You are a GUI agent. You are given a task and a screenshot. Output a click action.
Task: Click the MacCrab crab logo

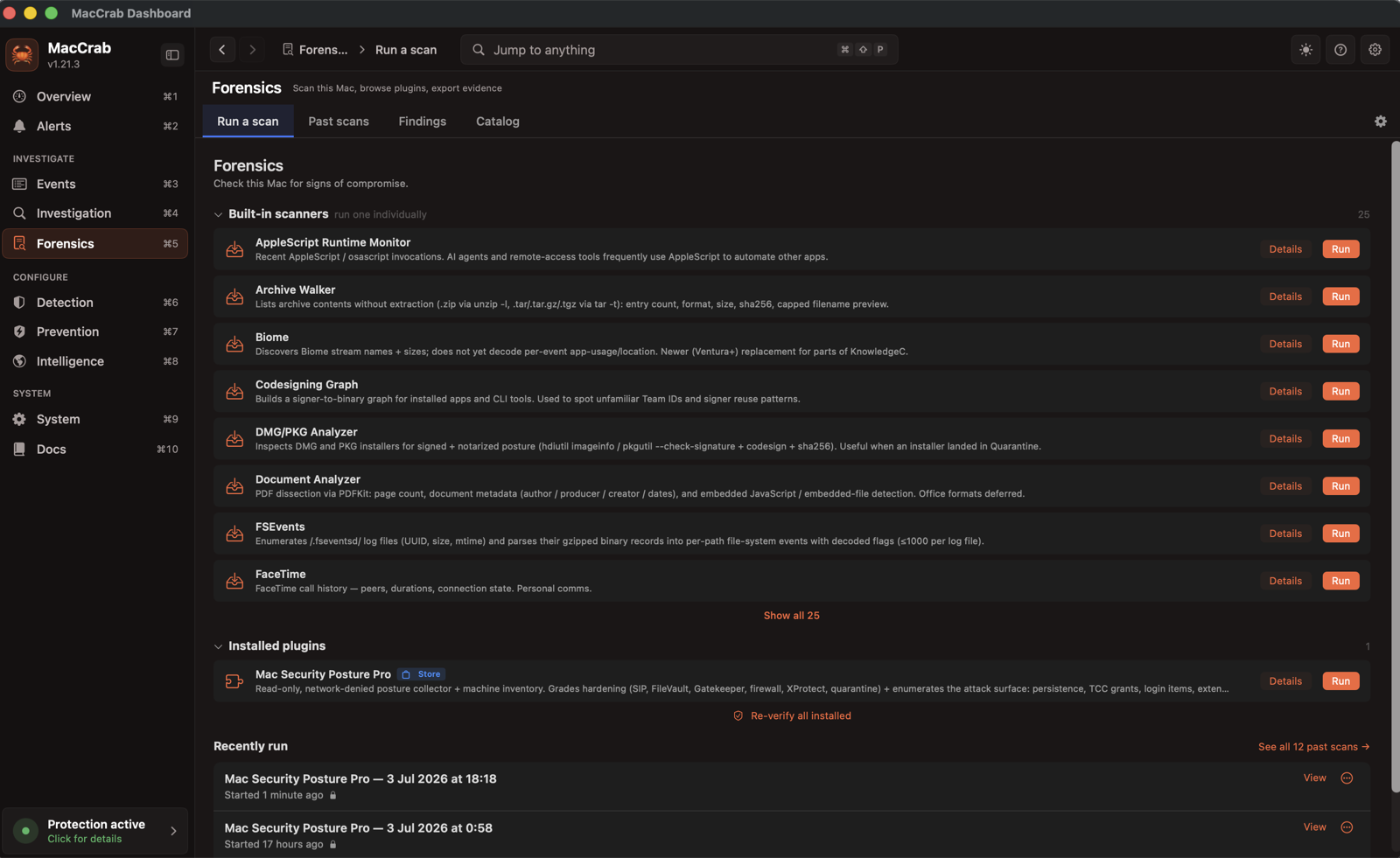pyautogui.click(x=22, y=55)
